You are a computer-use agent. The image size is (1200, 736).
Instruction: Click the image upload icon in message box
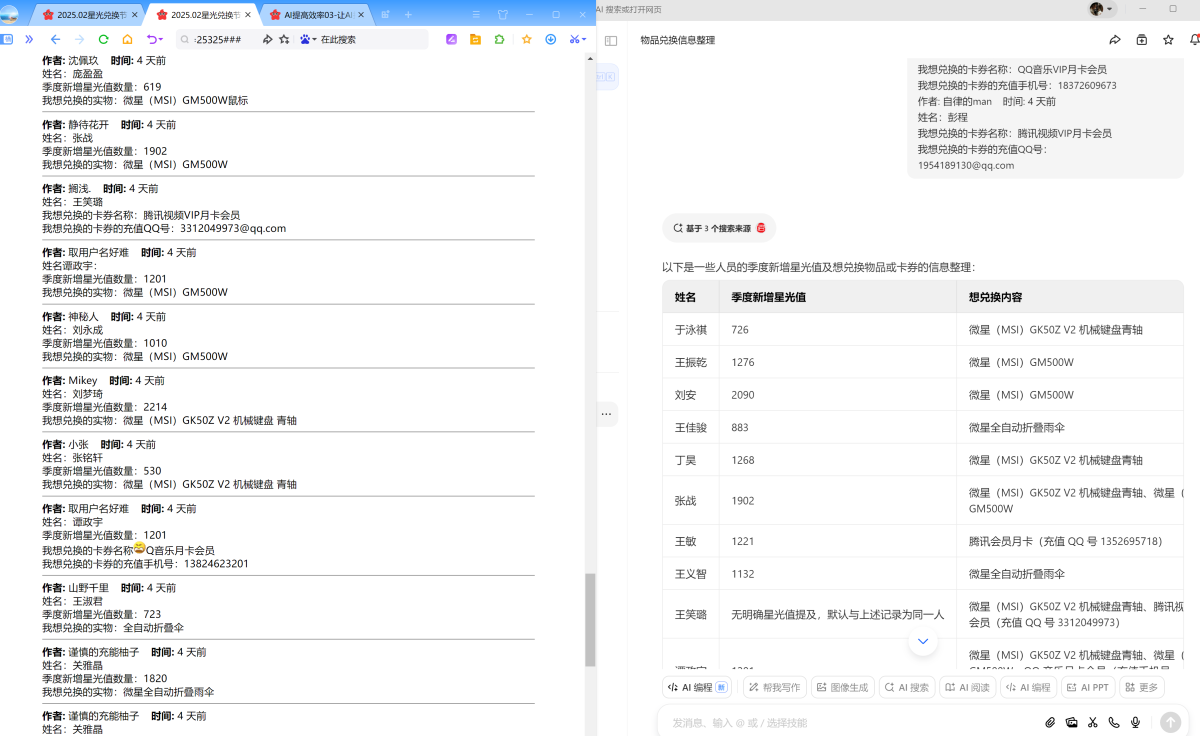[x=1072, y=722]
